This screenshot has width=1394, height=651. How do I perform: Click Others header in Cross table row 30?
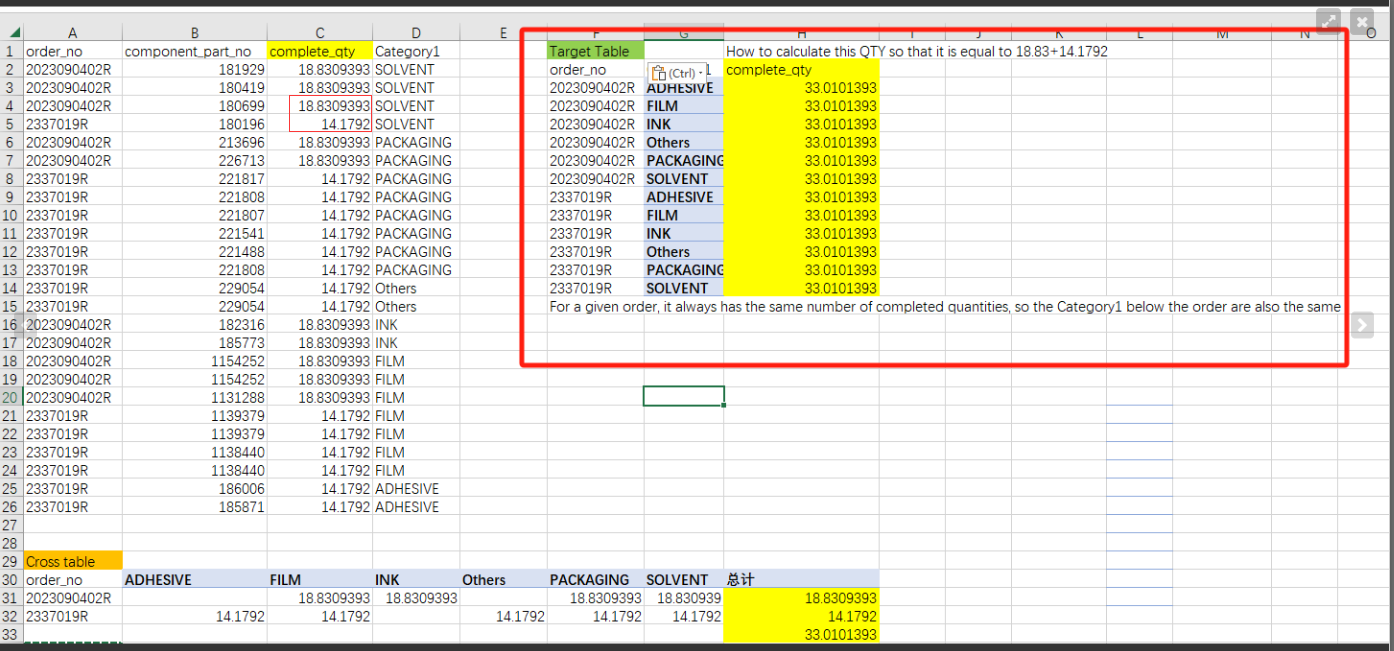coord(503,580)
